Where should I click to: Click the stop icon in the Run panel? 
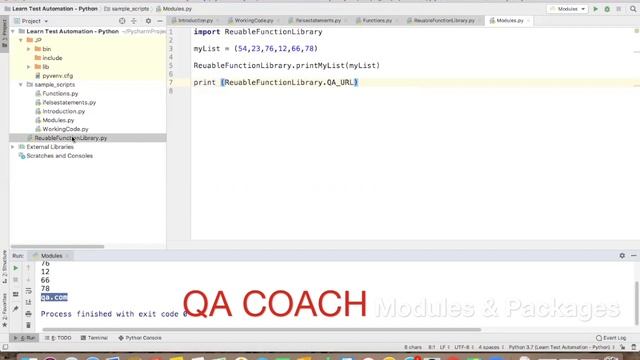pos(16,280)
